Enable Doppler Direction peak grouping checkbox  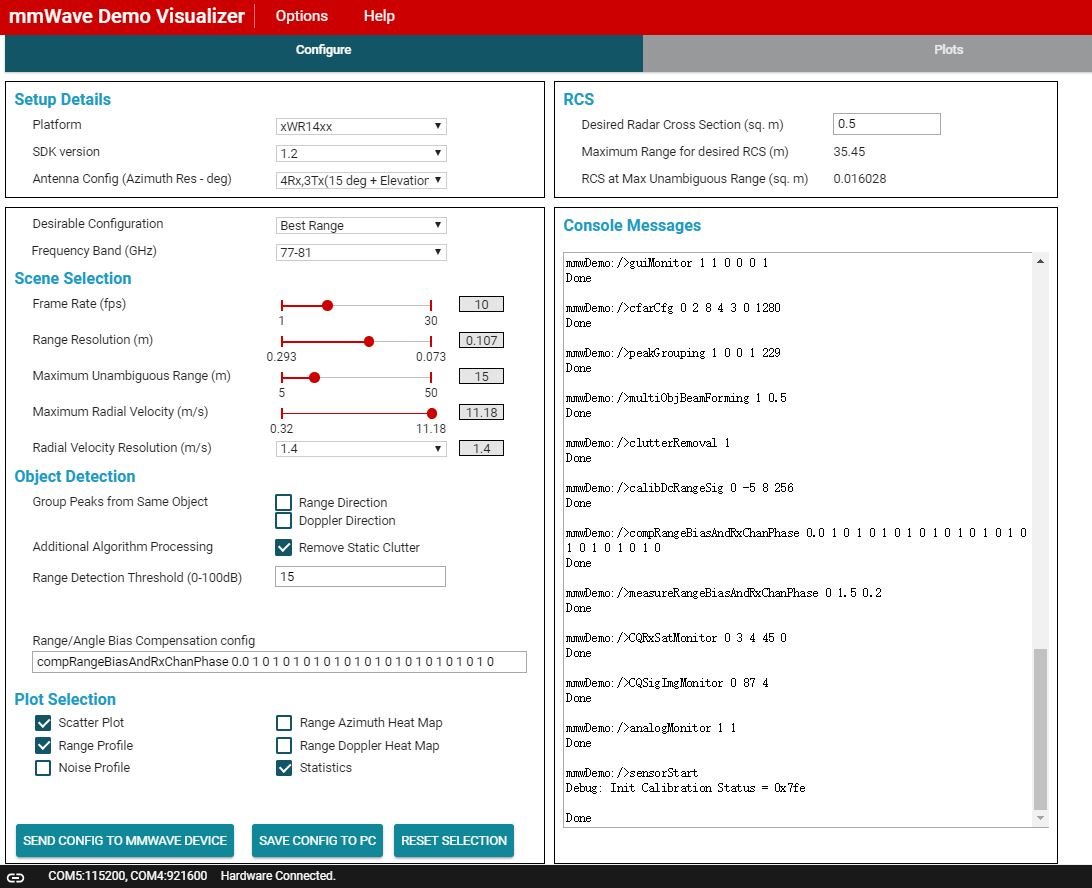click(x=283, y=520)
